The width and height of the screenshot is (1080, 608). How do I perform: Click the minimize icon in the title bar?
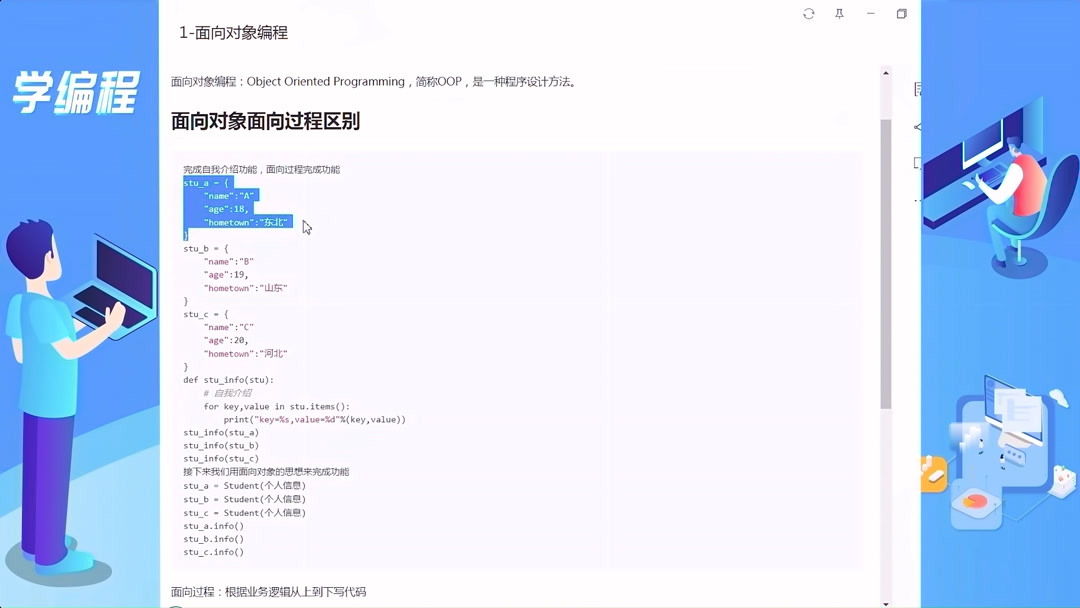870,14
